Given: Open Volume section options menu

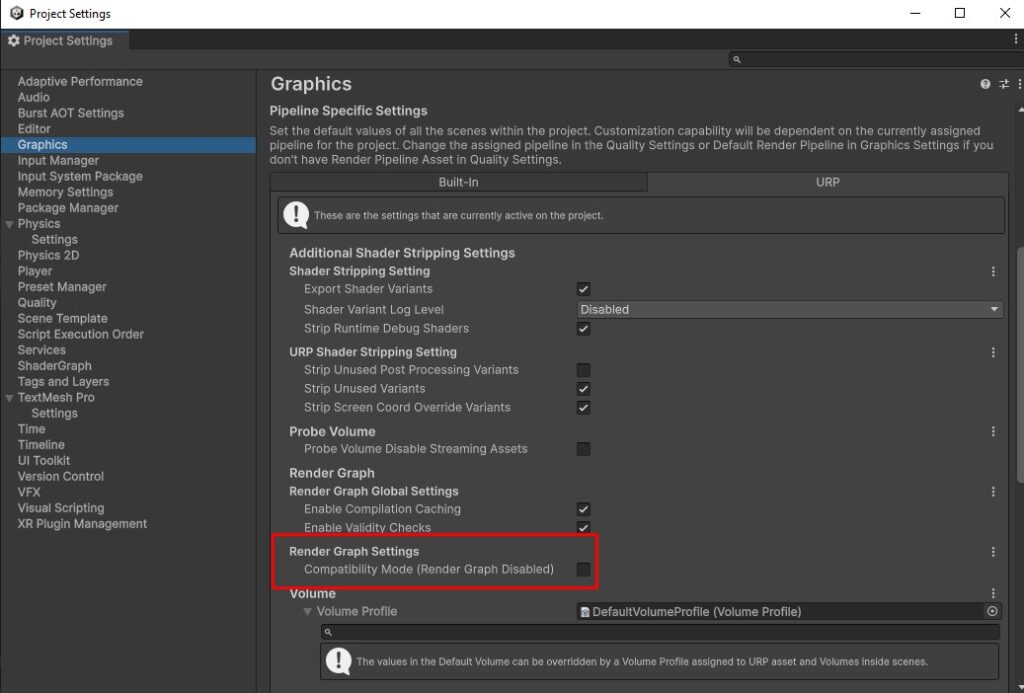Looking at the screenshot, I should (x=993, y=593).
